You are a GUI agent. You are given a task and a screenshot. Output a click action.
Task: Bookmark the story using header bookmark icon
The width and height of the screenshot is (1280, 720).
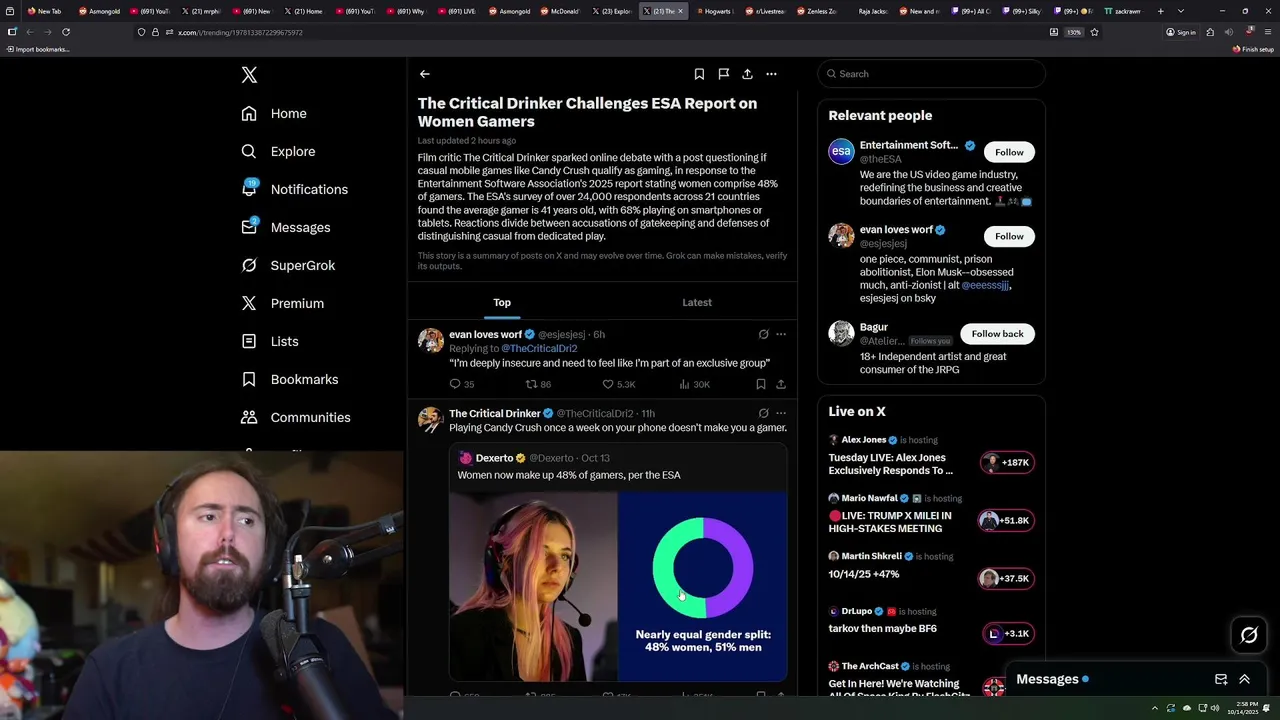[x=699, y=74]
